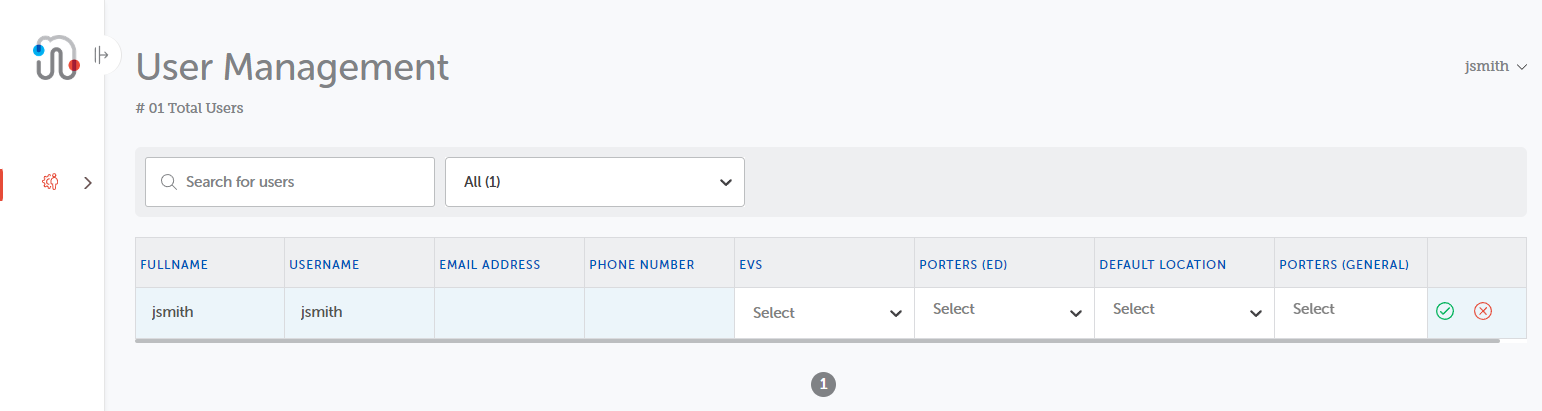Click the red X to cancel editing
Image resolution: width=1542 pixels, height=411 pixels.
(x=1483, y=311)
